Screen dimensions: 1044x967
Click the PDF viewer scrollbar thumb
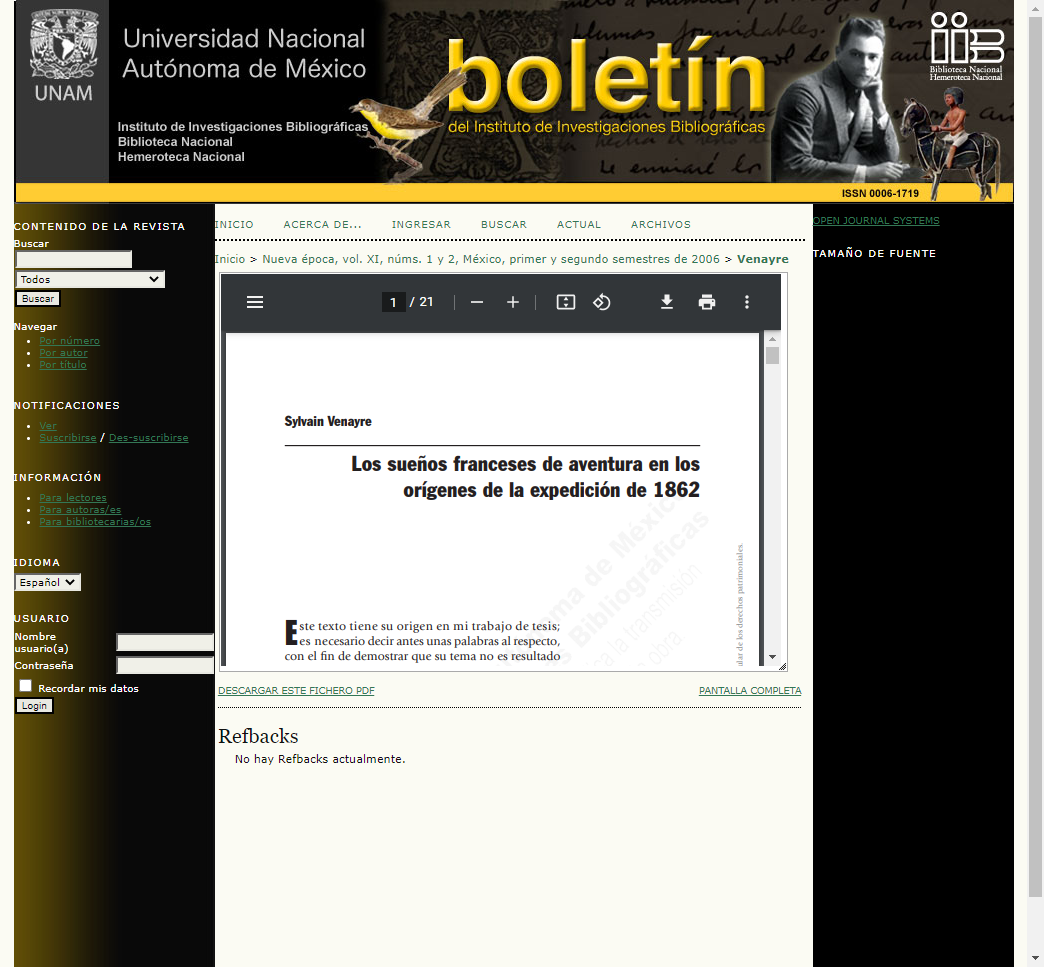coord(772,356)
